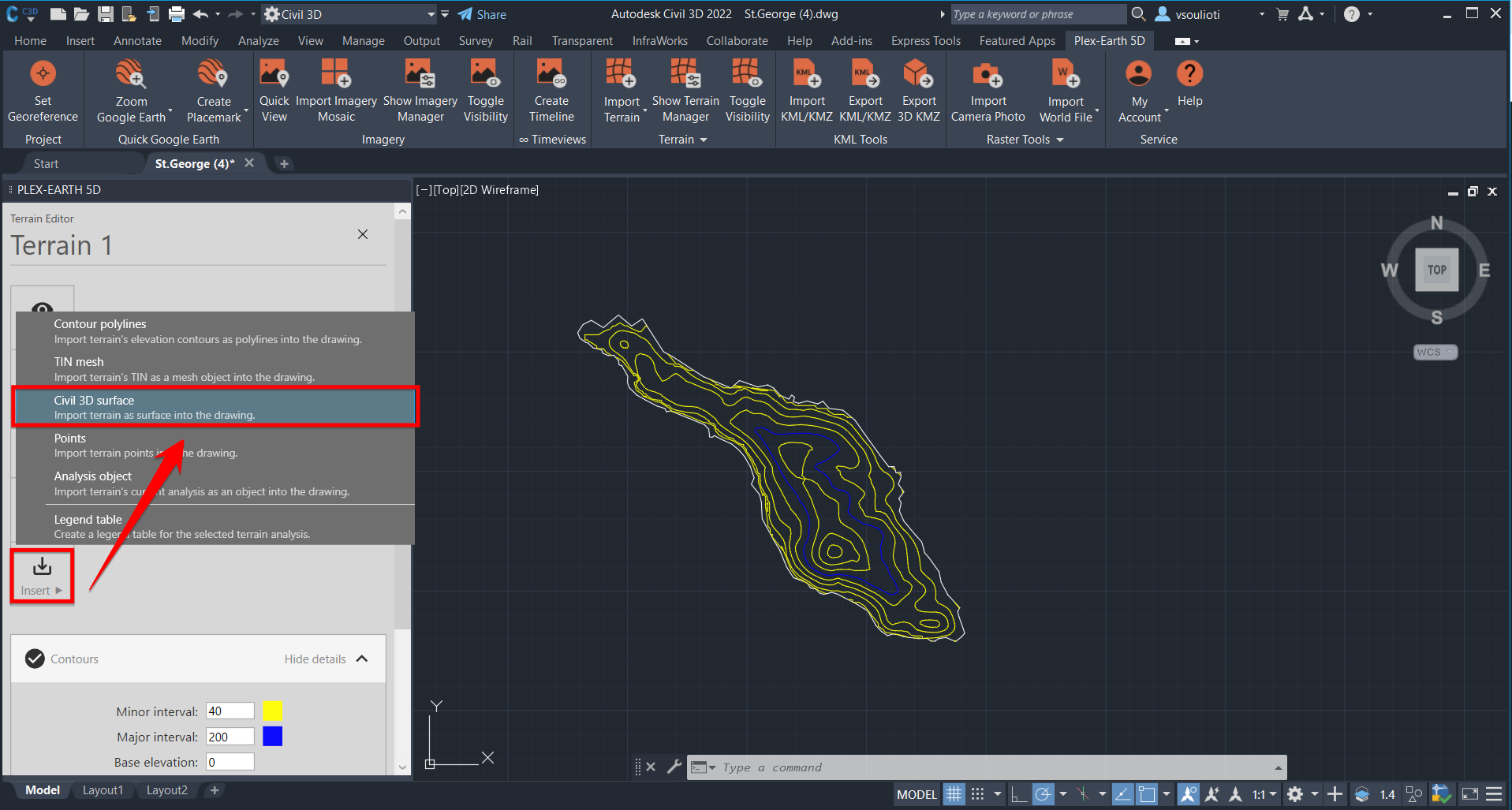Viewport: 1512px width, 810px height.
Task: Toggle drawing grid display in status bar
Action: (x=954, y=794)
